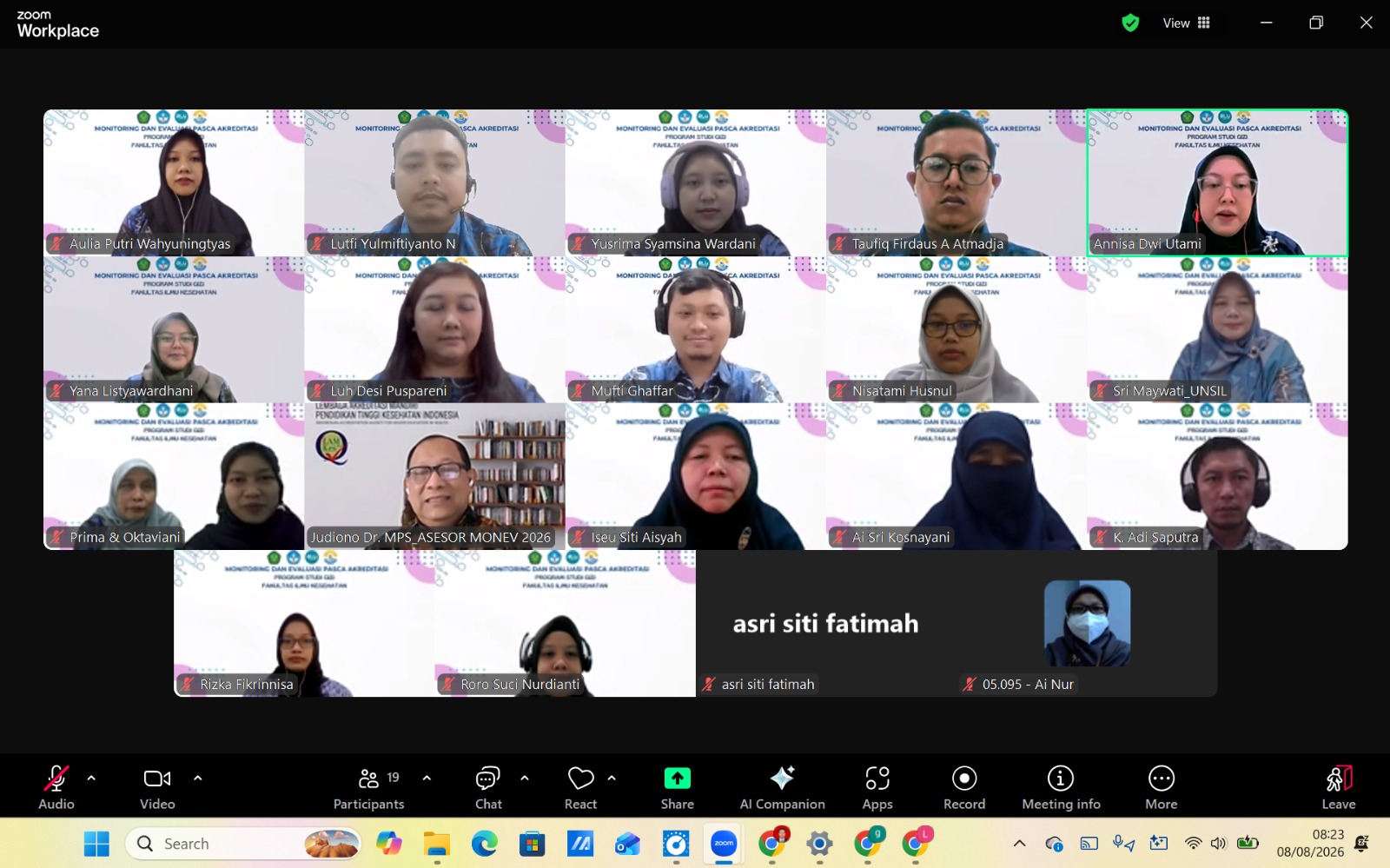Open Meeting info
Screen dimensions: 1390x868
(x=1061, y=789)
